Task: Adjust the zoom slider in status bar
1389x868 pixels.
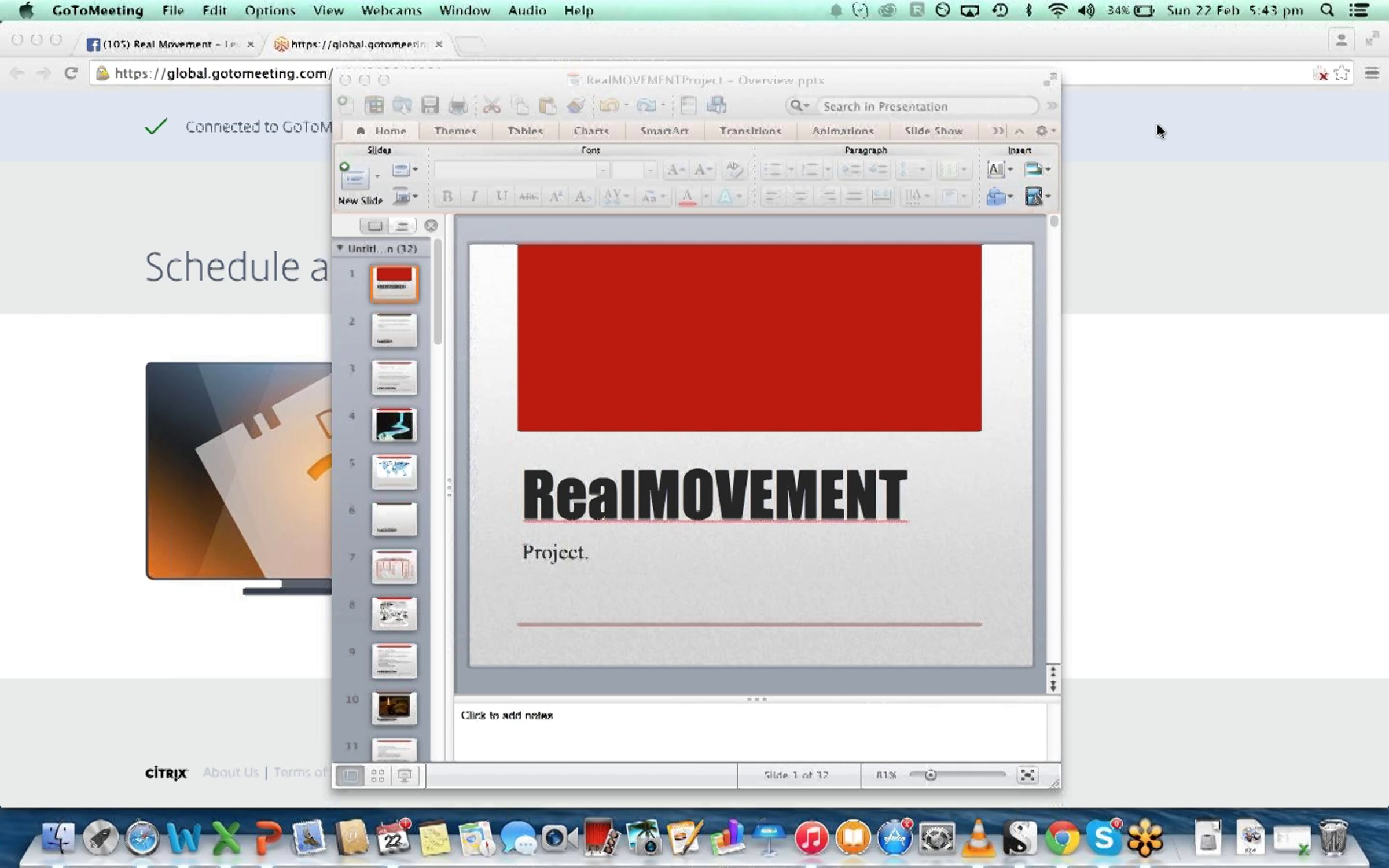Action: pos(930,775)
